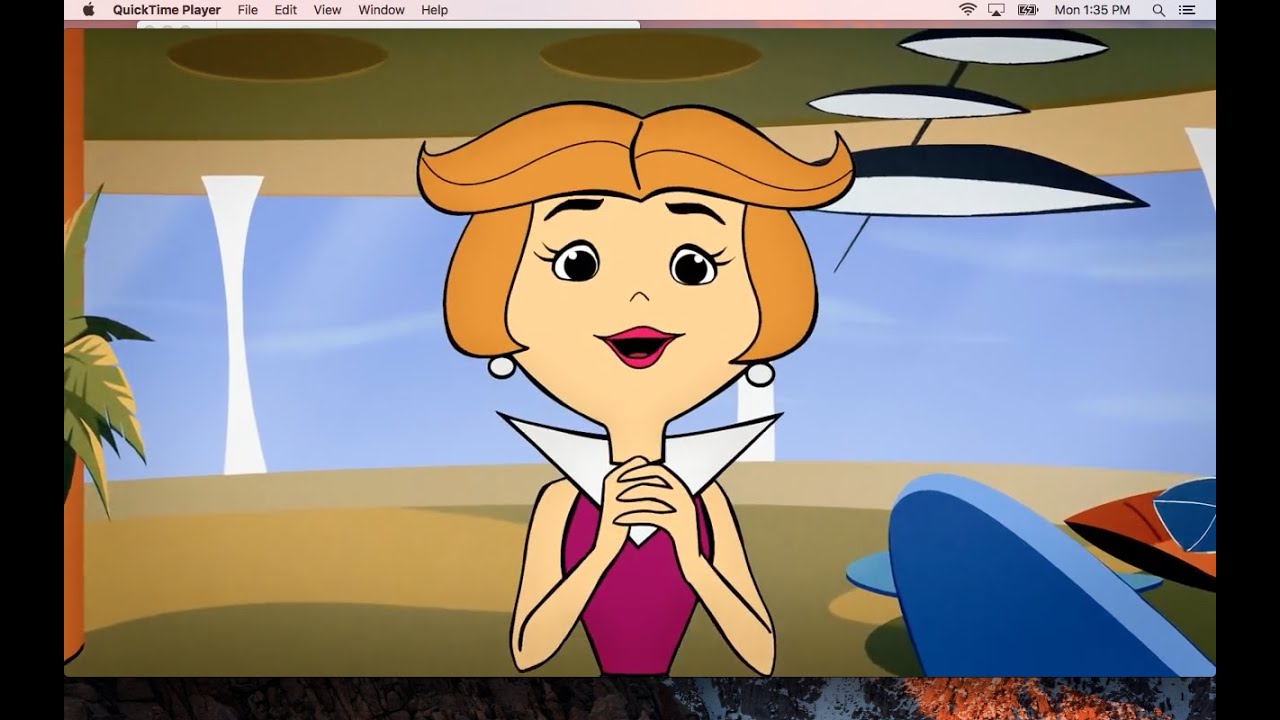Open the View menu
The image size is (1280, 720).
pos(327,10)
